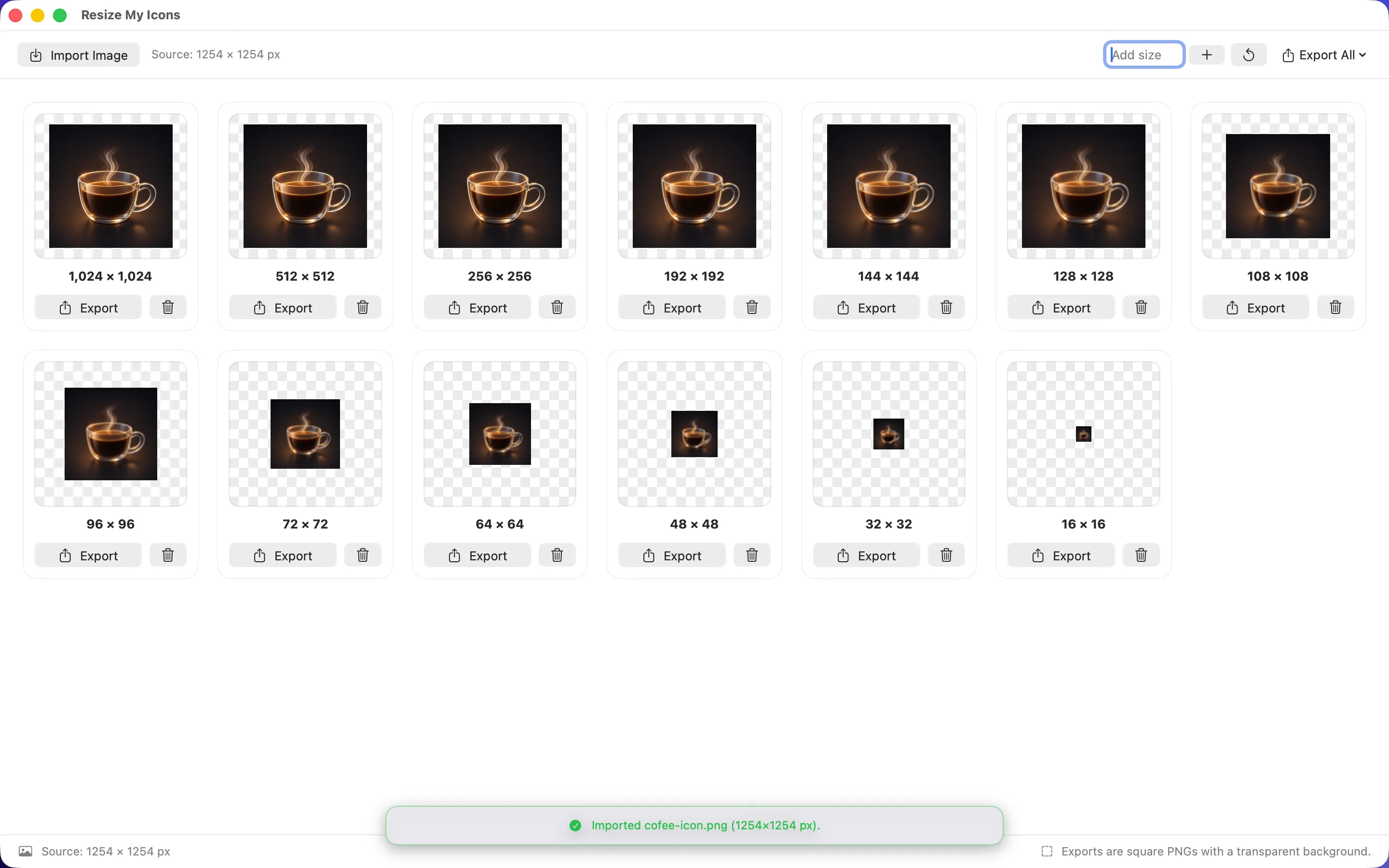Select the 128 × 128 coffee thumbnail
This screenshot has height=868, width=1389.
(x=1084, y=186)
